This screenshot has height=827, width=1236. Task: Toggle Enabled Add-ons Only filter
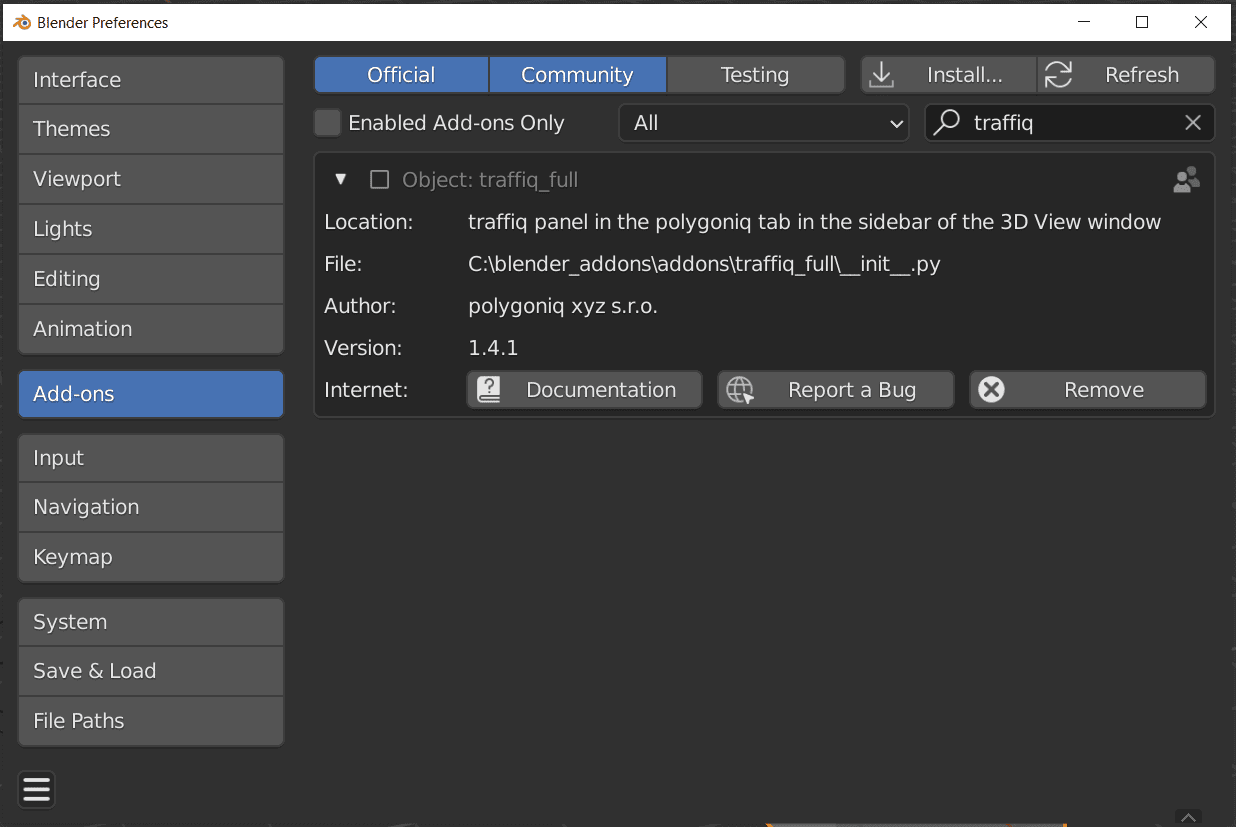pos(327,122)
